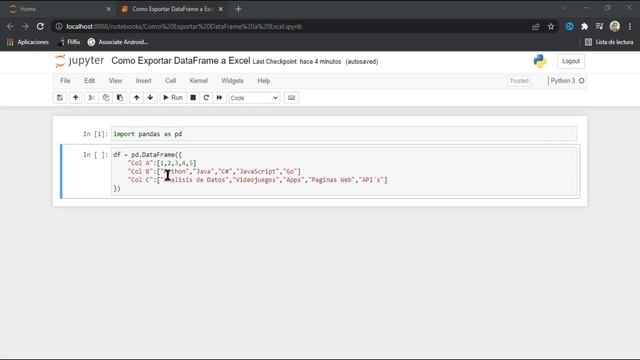This screenshot has height=360, width=640.
Task: Click the Python logo icon
Action: 540,61
